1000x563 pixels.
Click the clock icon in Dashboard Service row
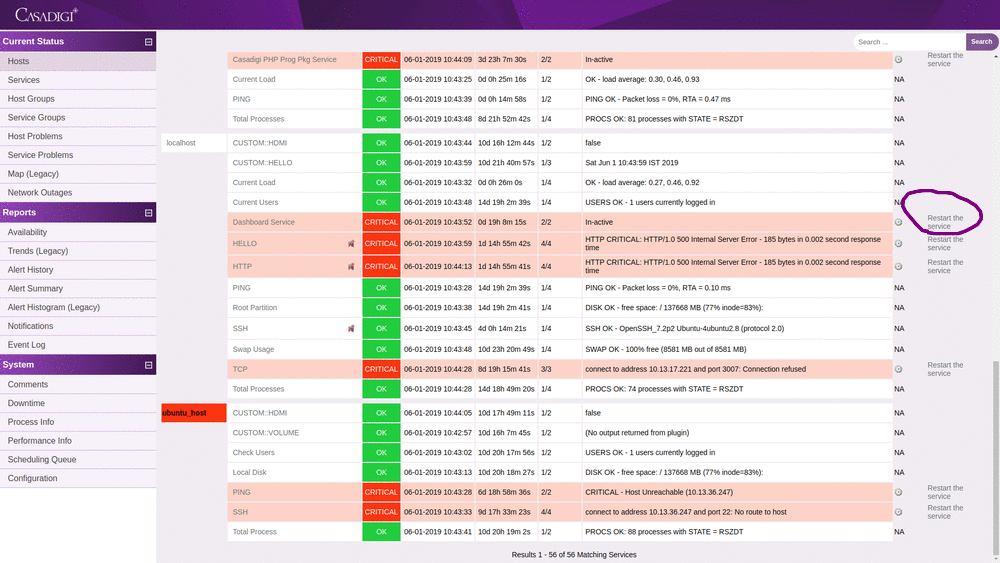point(898,222)
